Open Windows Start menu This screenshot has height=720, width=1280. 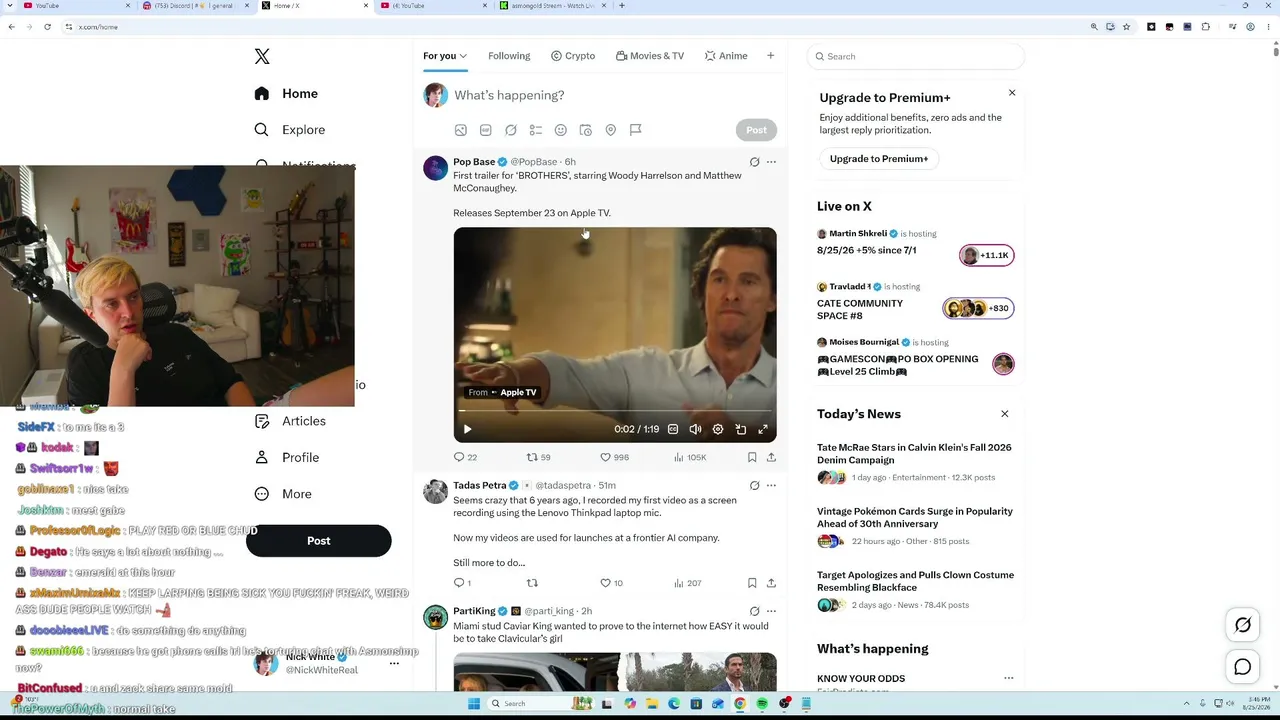click(x=474, y=704)
